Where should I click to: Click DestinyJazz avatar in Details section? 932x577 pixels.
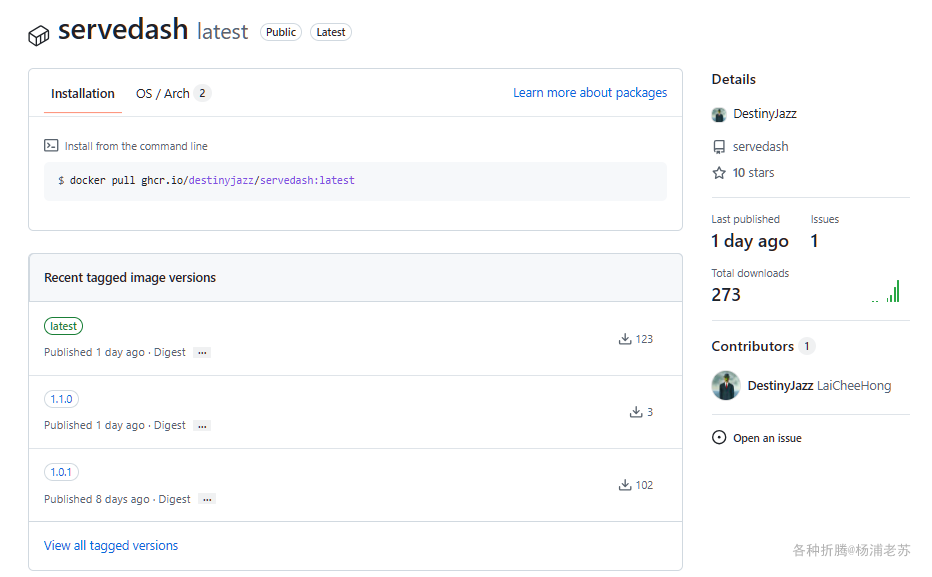(x=719, y=115)
